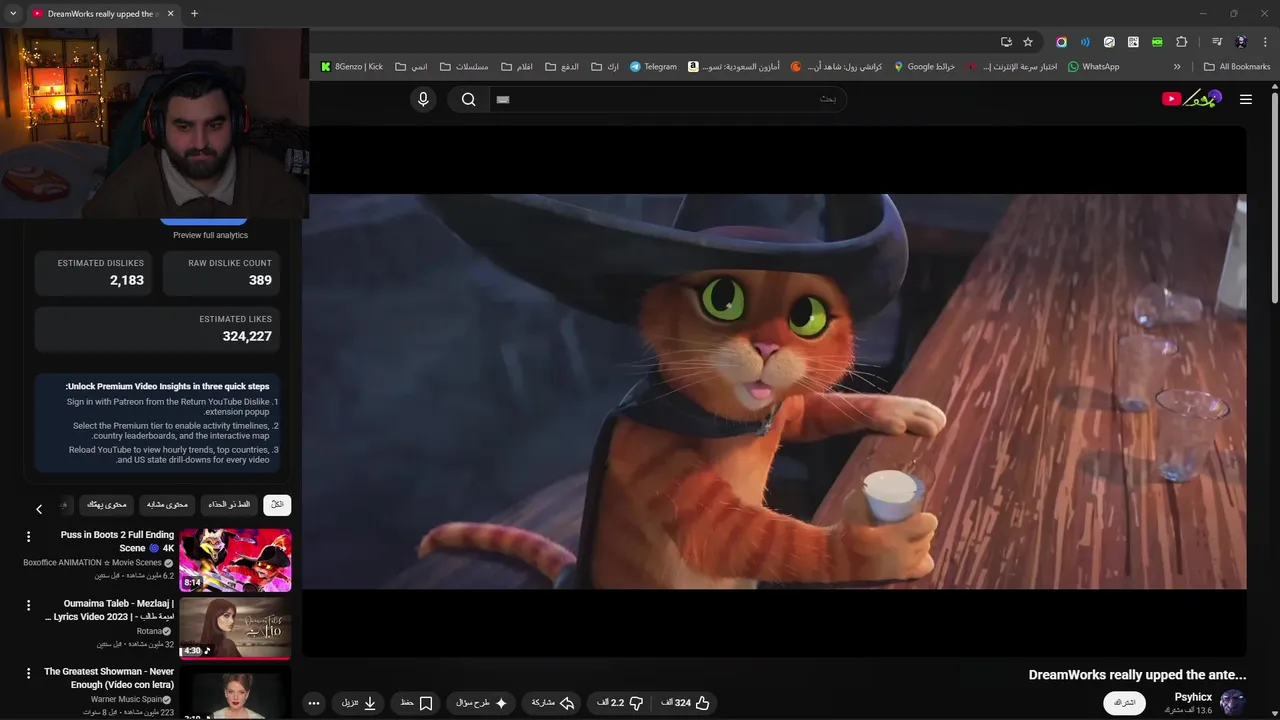Select the محتوى يهمّك filter chip
The image size is (1280, 720).
pyautogui.click(x=106, y=505)
